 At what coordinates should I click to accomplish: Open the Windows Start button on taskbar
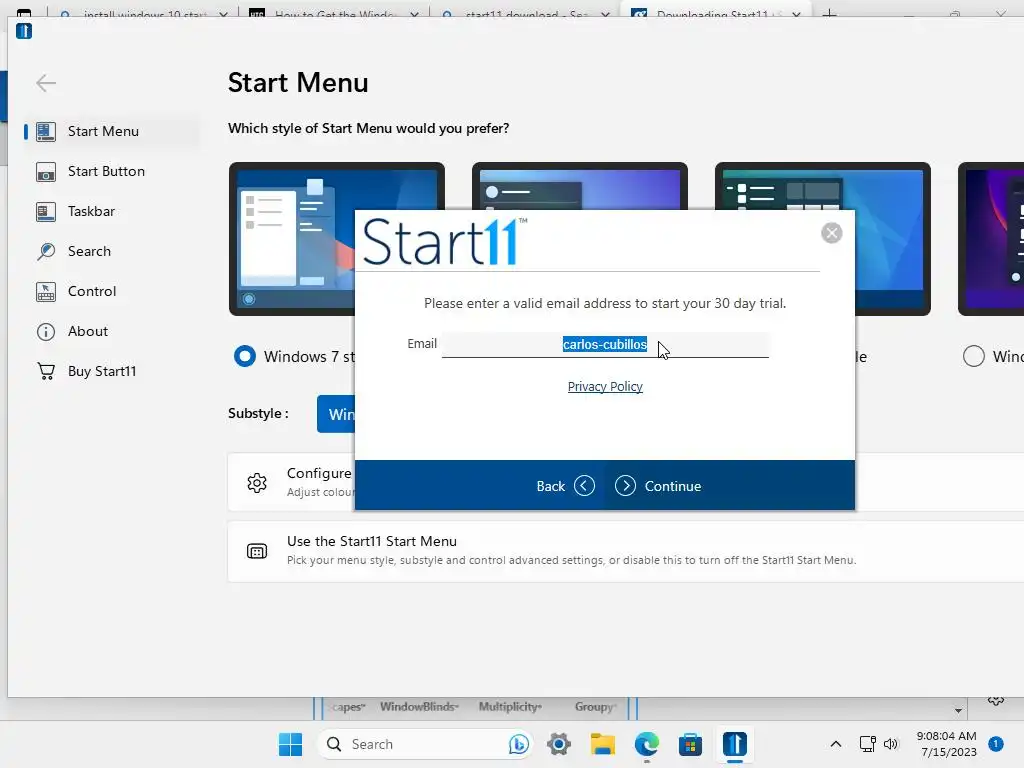click(x=291, y=744)
